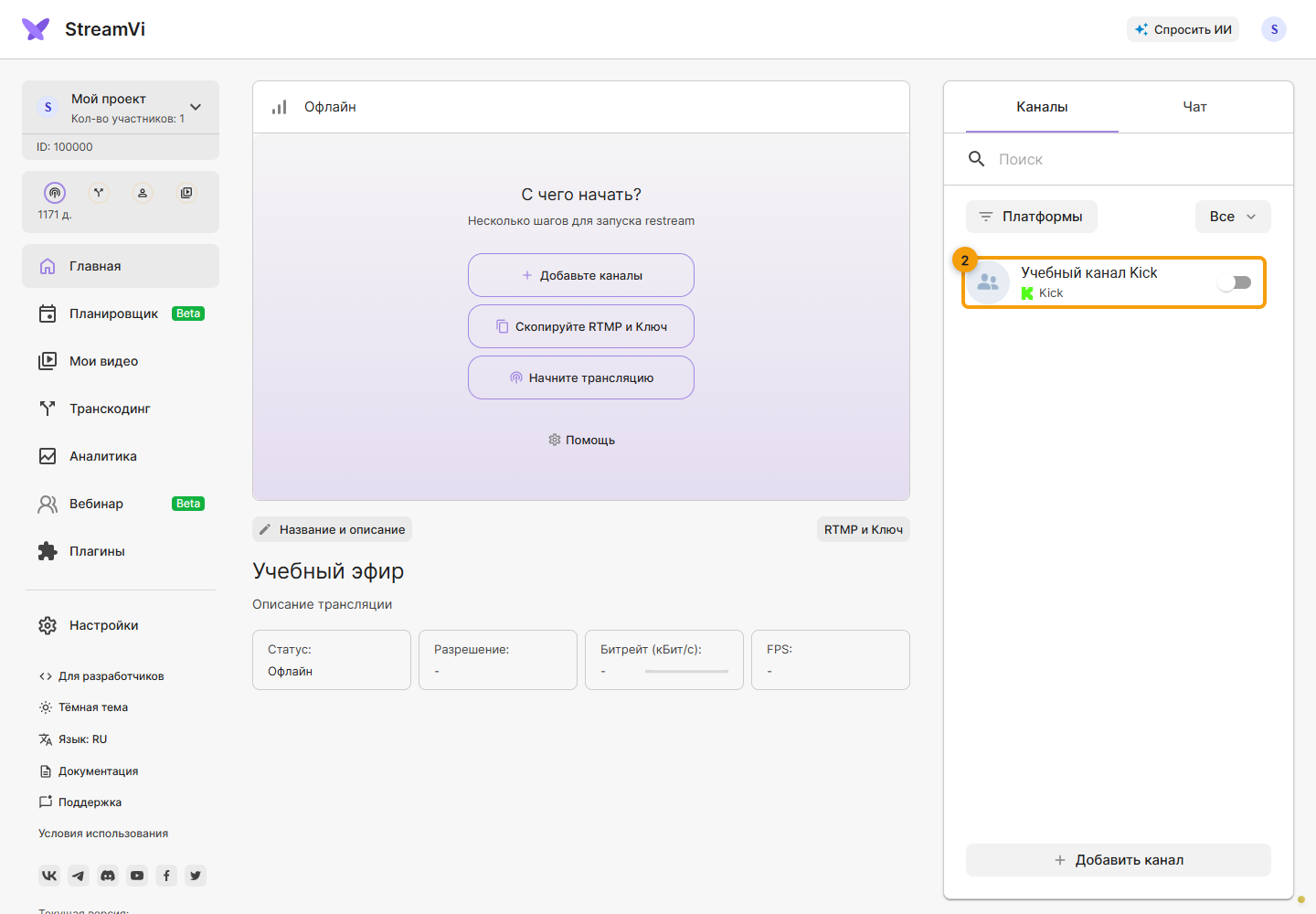Open the Telegram social icon

[x=79, y=876]
